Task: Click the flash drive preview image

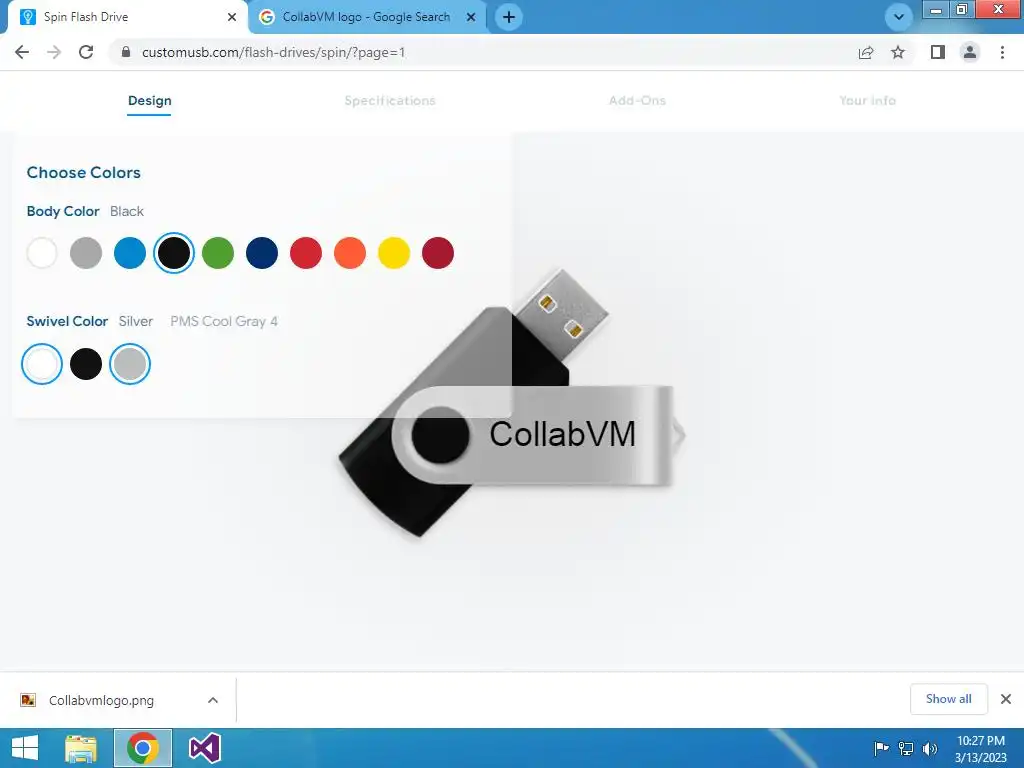Action: [x=513, y=405]
